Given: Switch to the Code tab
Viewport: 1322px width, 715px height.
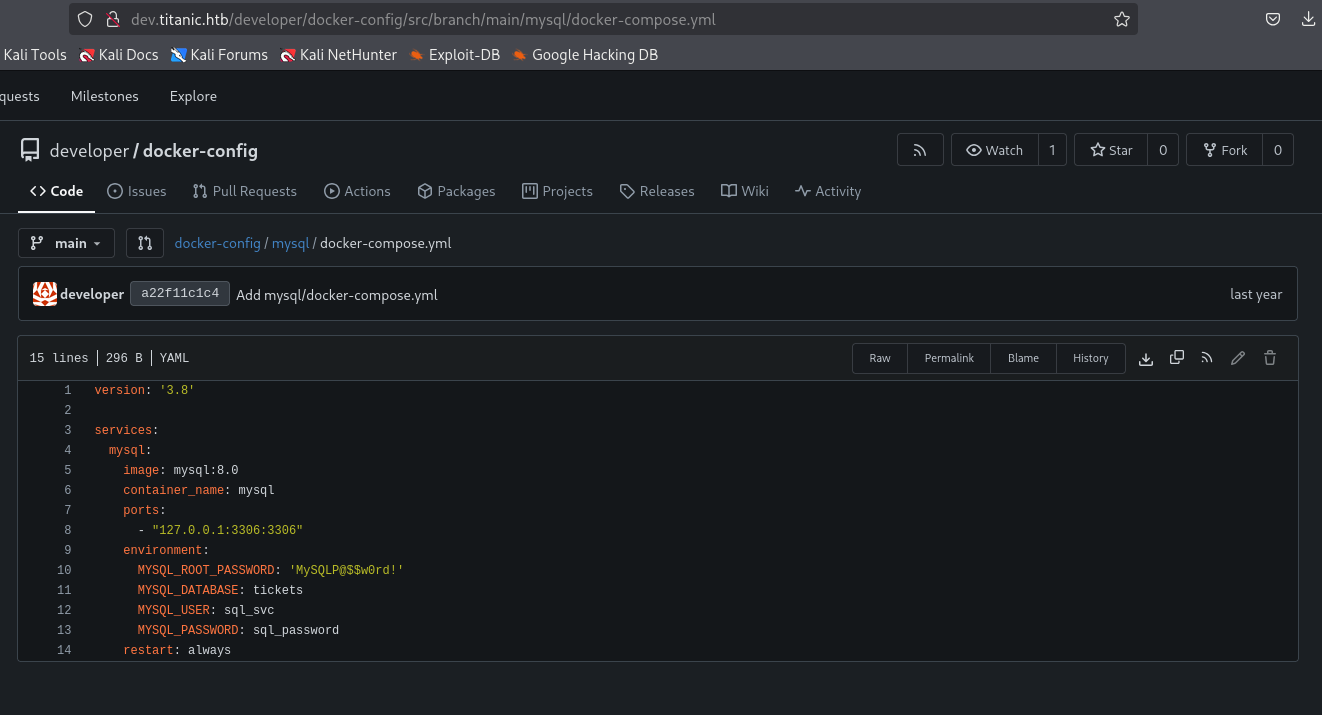Looking at the screenshot, I should tap(57, 191).
